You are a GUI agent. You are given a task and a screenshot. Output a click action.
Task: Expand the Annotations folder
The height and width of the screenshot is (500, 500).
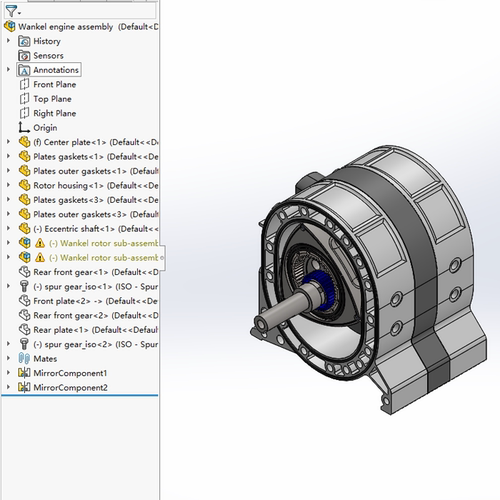(8, 69)
